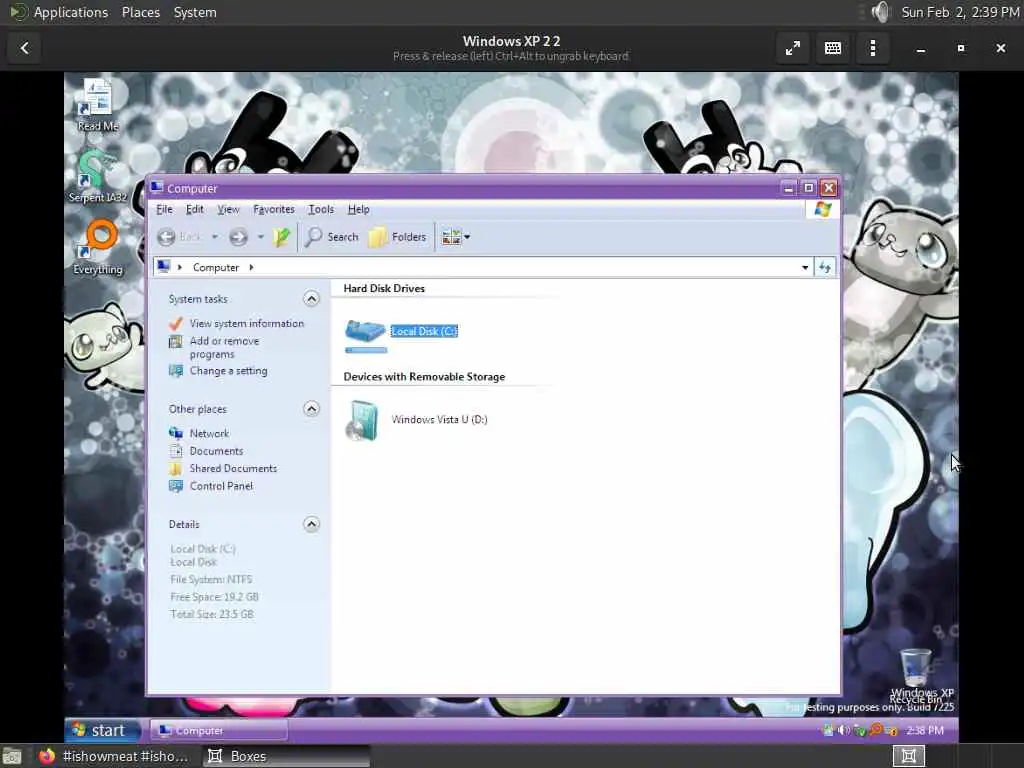This screenshot has height=768, width=1024.
Task: Click the host volume speaker icon
Action: point(881,12)
